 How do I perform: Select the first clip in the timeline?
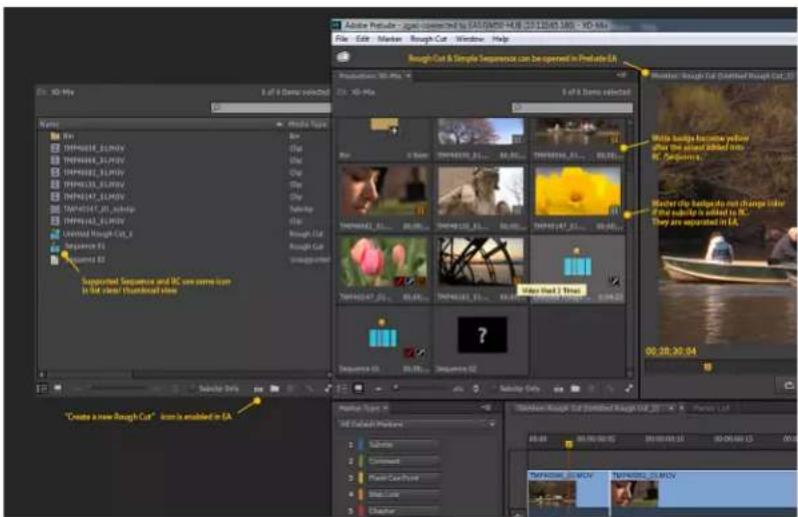click(568, 491)
